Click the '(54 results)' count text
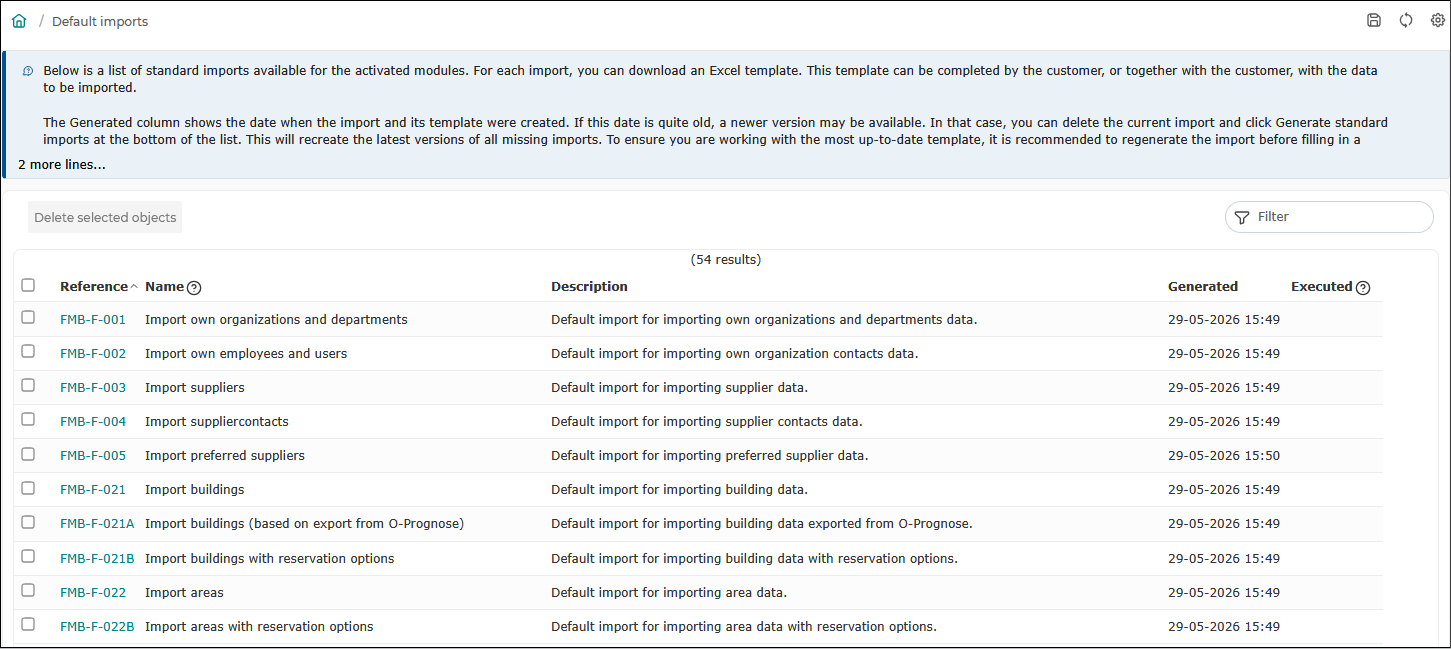Screen dimensions: 1451x649 point(726,260)
